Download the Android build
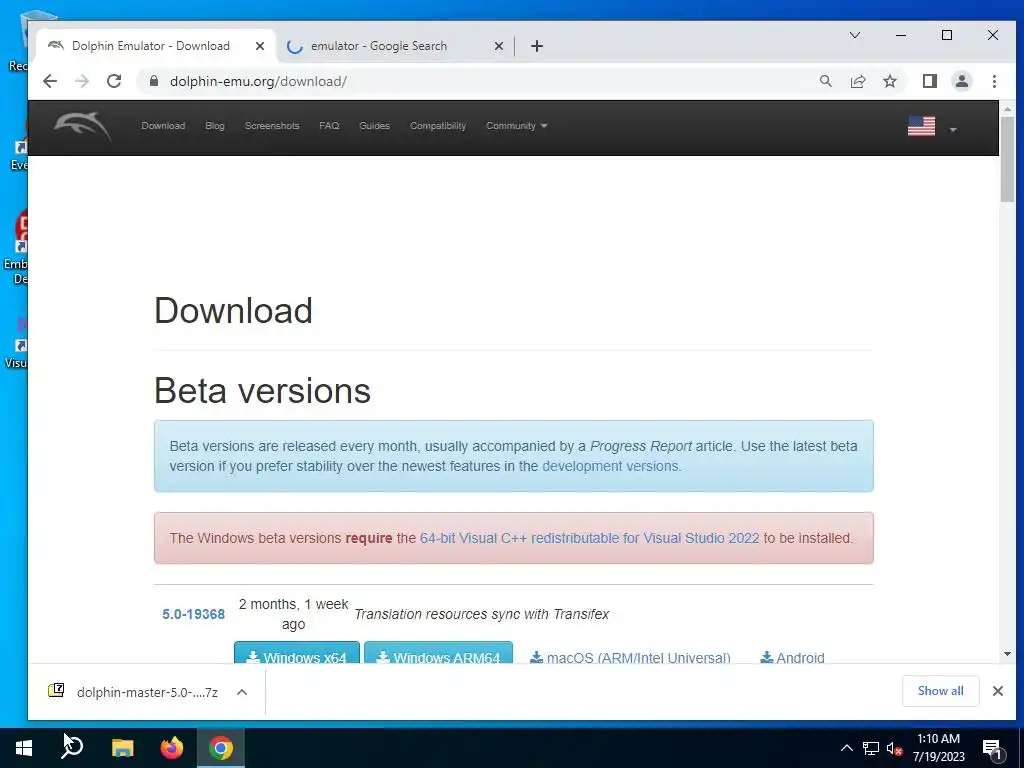 click(792, 657)
